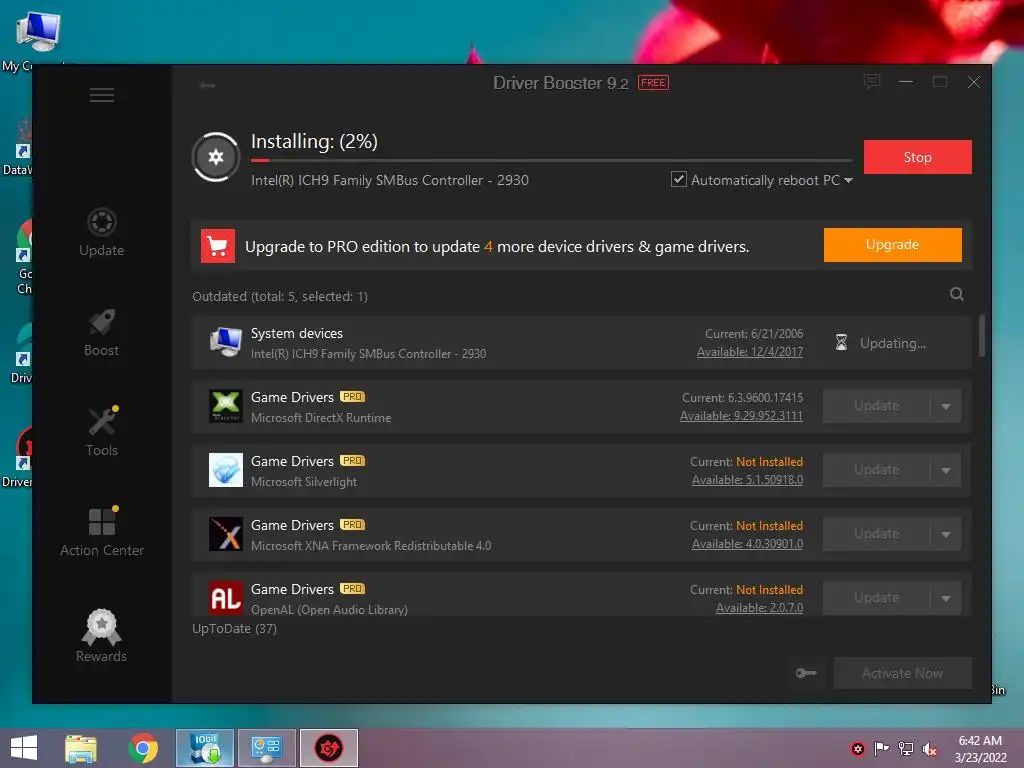Open the Tools section in sidebar

102,432
